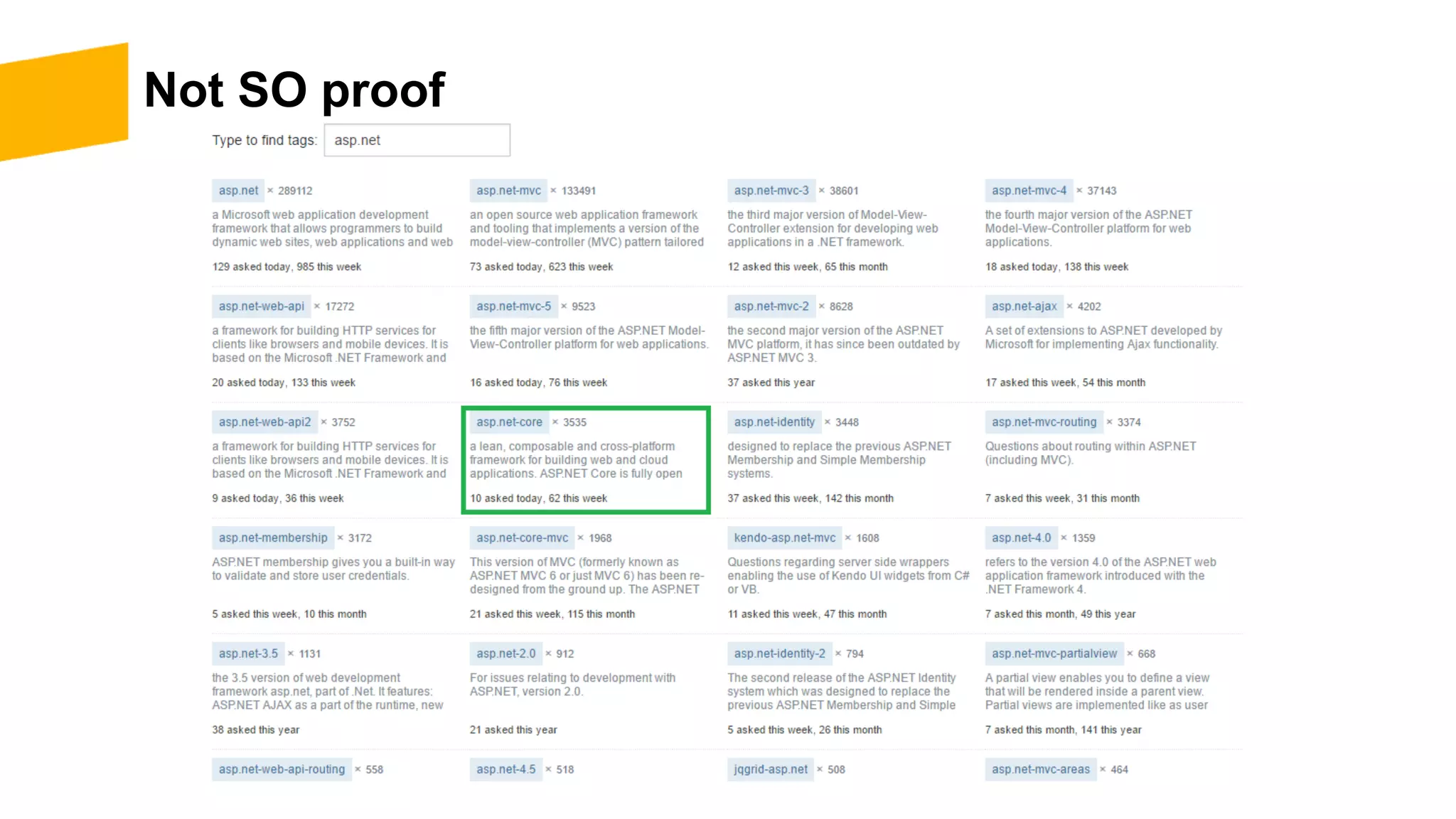This screenshot has height=819, width=1456.
Task: Select the jqgrid-asp.net tag
Action: click(771, 769)
